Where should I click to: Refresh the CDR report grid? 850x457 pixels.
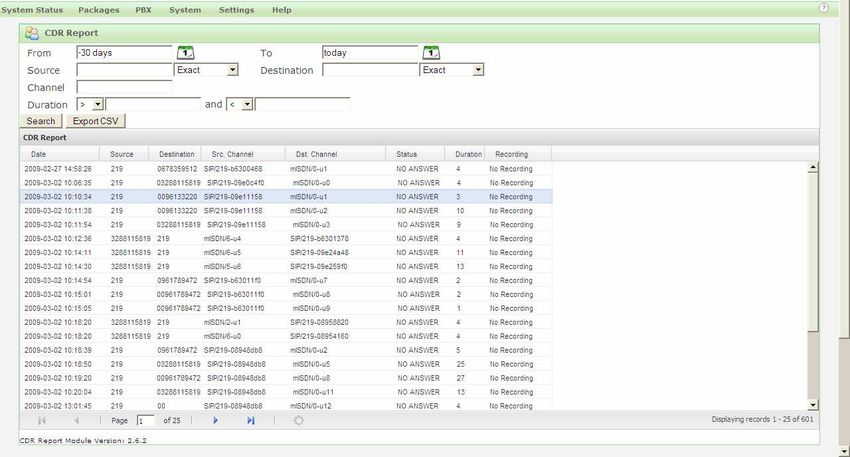pos(298,421)
